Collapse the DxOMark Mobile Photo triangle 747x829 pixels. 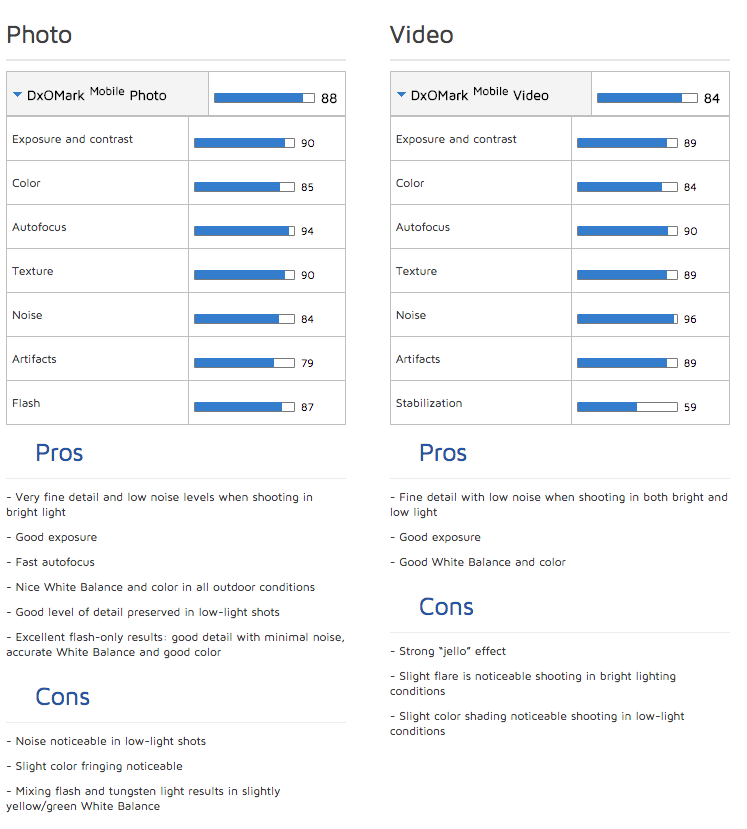click(17, 95)
